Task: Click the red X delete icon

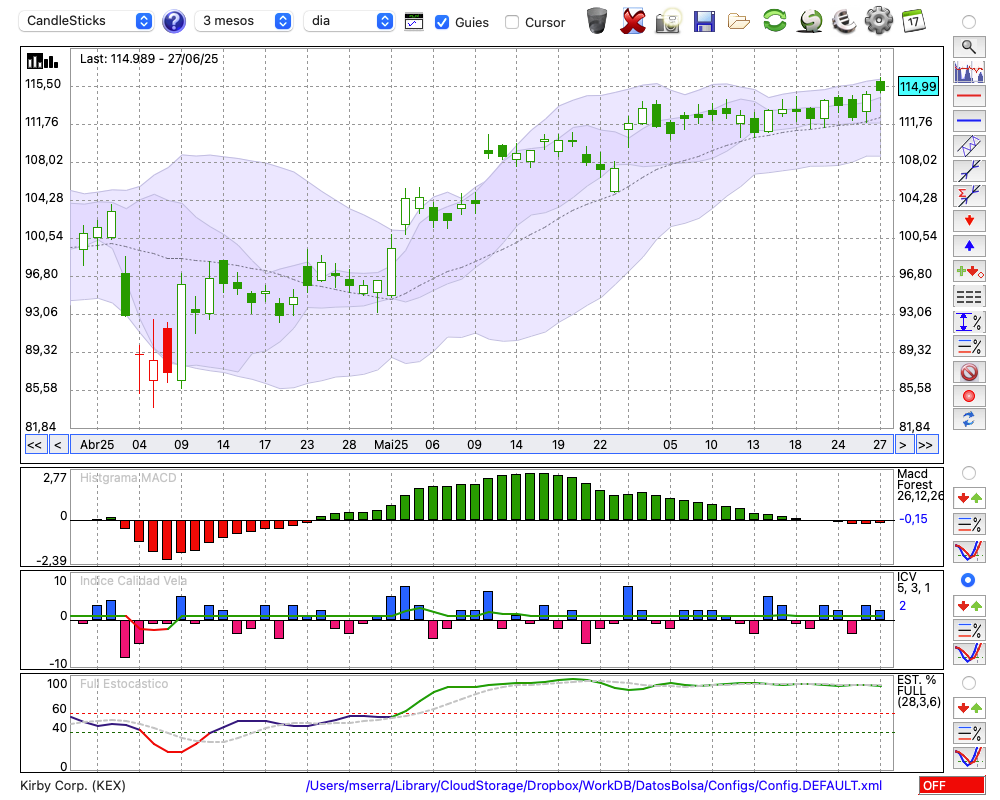Action: [633, 20]
